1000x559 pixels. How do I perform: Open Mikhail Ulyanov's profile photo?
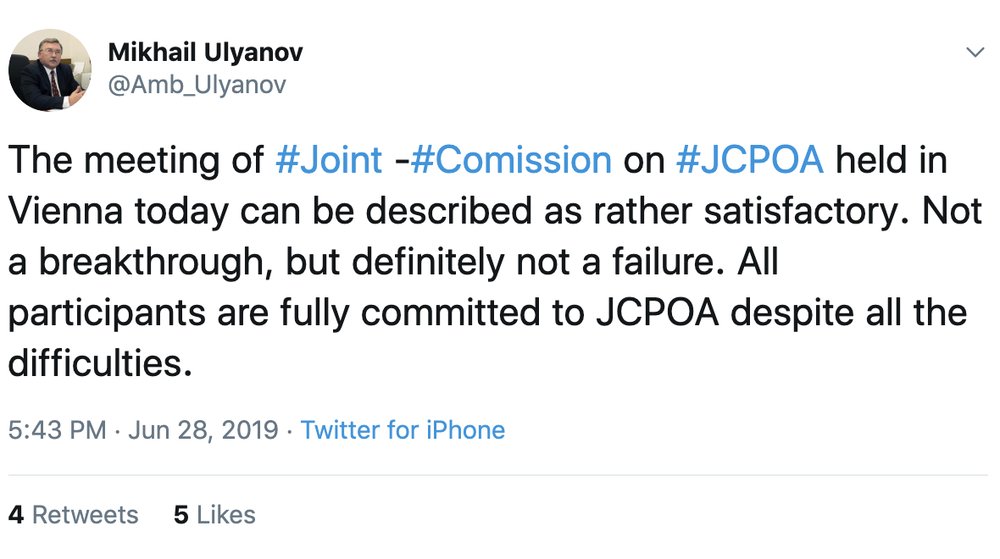tap(50, 70)
